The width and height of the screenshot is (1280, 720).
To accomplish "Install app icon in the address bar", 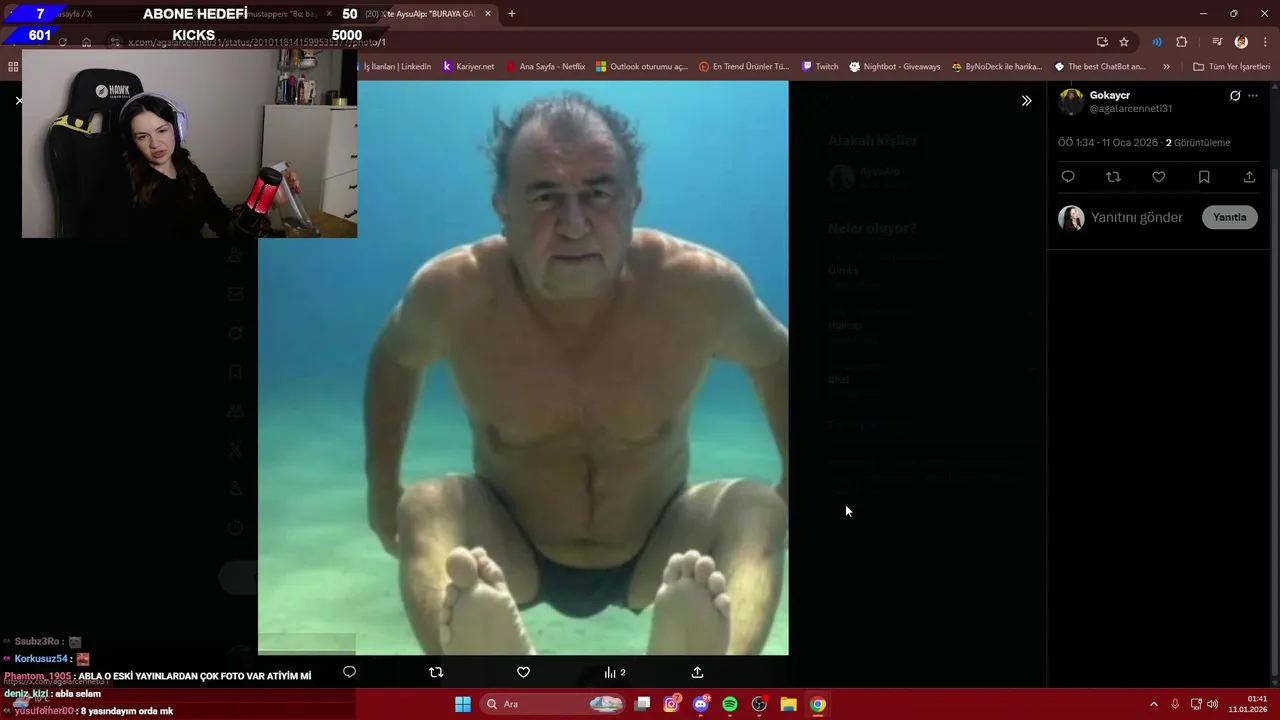I will point(1102,42).
